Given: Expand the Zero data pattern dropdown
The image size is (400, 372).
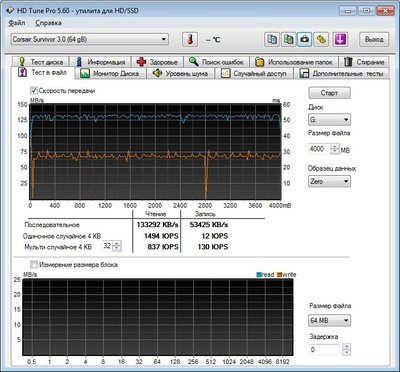Looking at the screenshot, I should [x=329, y=181].
